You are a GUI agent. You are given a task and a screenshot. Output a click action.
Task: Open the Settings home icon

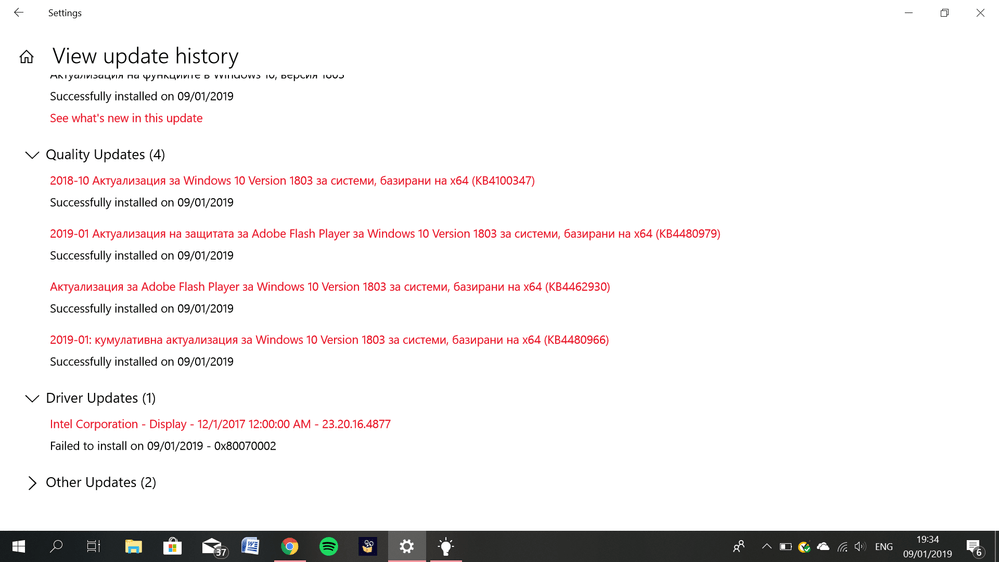[x=26, y=57]
